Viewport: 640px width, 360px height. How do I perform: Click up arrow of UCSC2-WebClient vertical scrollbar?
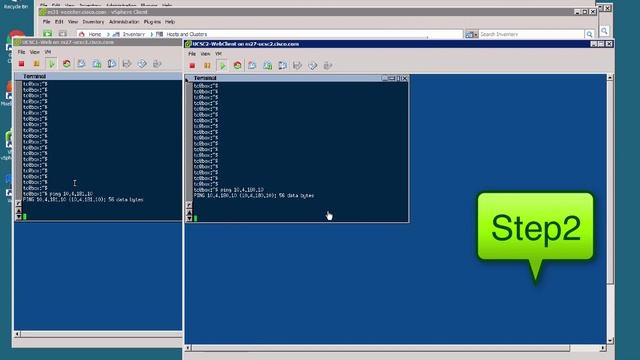(610, 78)
